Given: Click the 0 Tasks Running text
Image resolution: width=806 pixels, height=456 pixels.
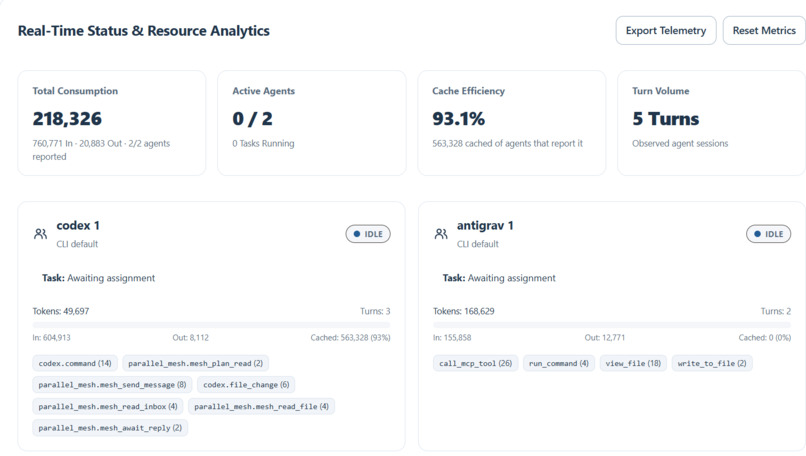Looking at the screenshot, I should [263, 143].
